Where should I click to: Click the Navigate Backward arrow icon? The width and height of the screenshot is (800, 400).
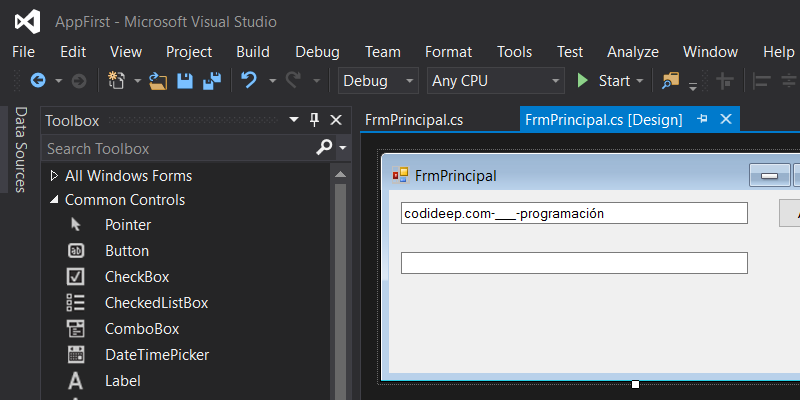[x=38, y=81]
